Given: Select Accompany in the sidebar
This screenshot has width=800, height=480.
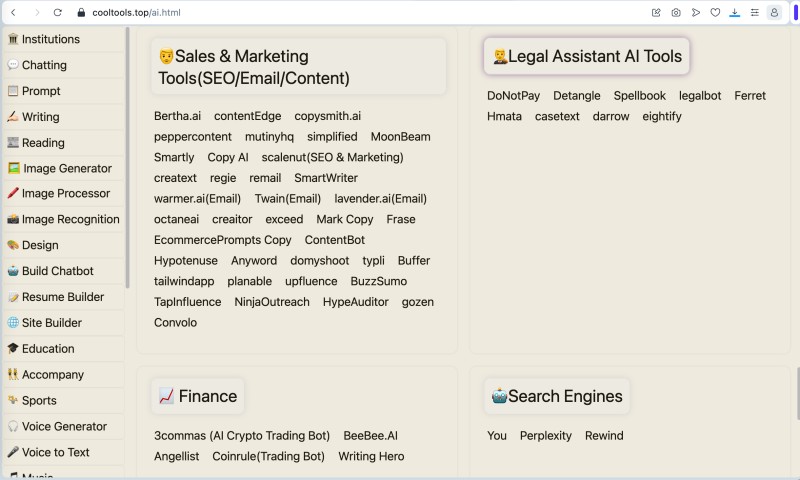Looking at the screenshot, I should tap(64, 375).
